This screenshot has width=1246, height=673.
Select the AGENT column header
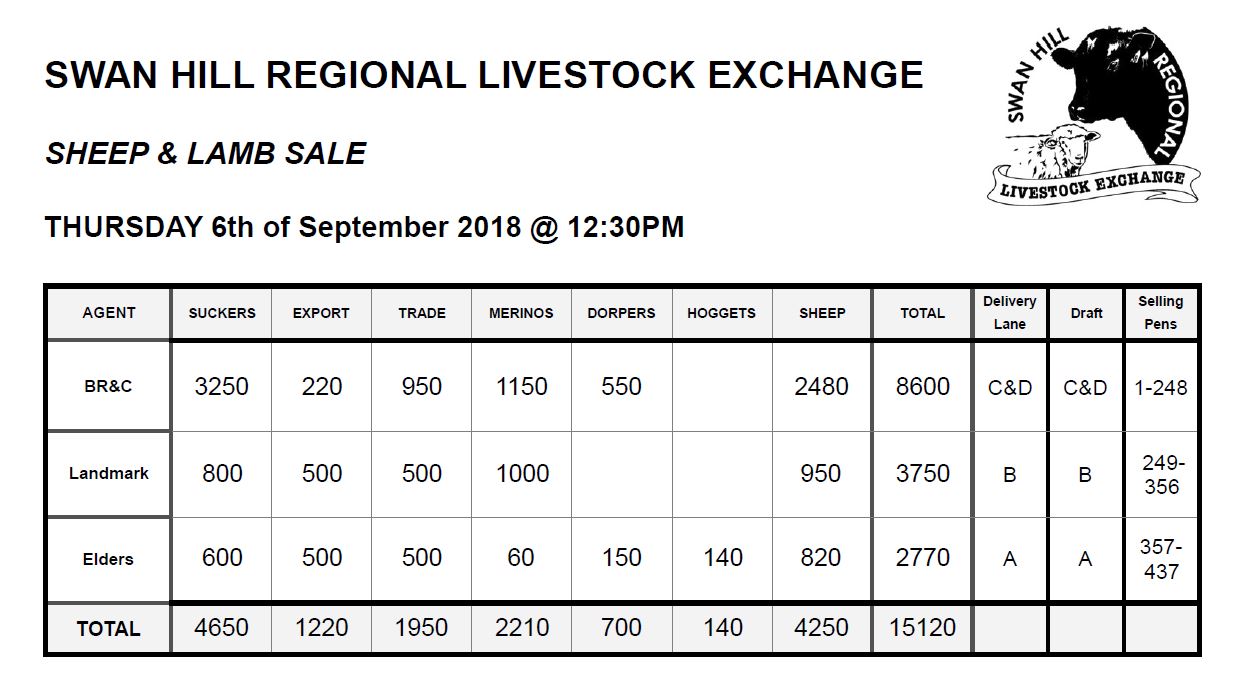point(108,313)
